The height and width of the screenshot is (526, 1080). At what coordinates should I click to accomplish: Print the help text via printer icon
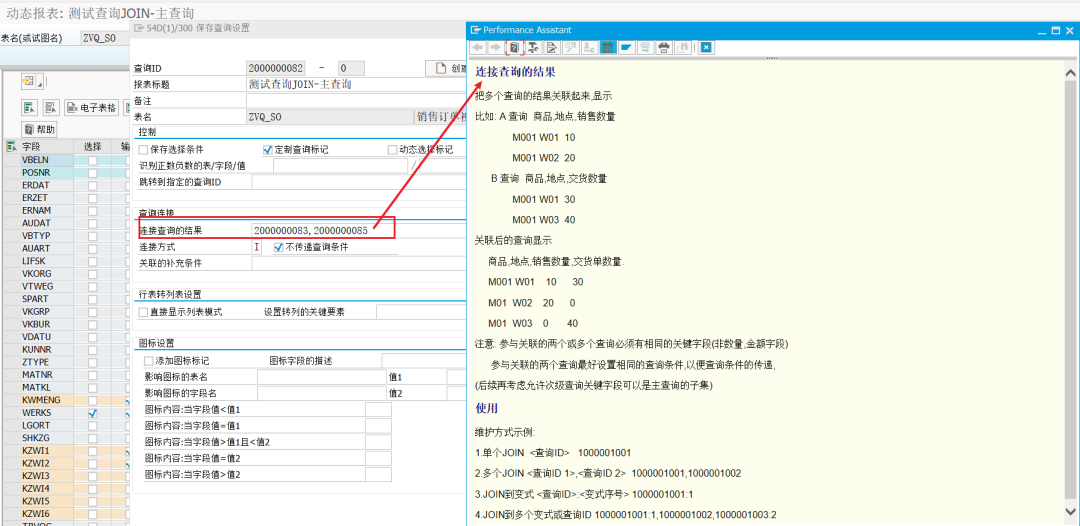click(x=663, y=48)
